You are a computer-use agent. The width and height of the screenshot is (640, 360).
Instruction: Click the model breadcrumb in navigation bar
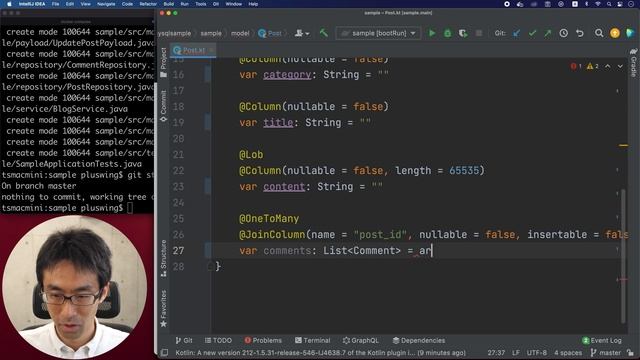click(240, 33)
